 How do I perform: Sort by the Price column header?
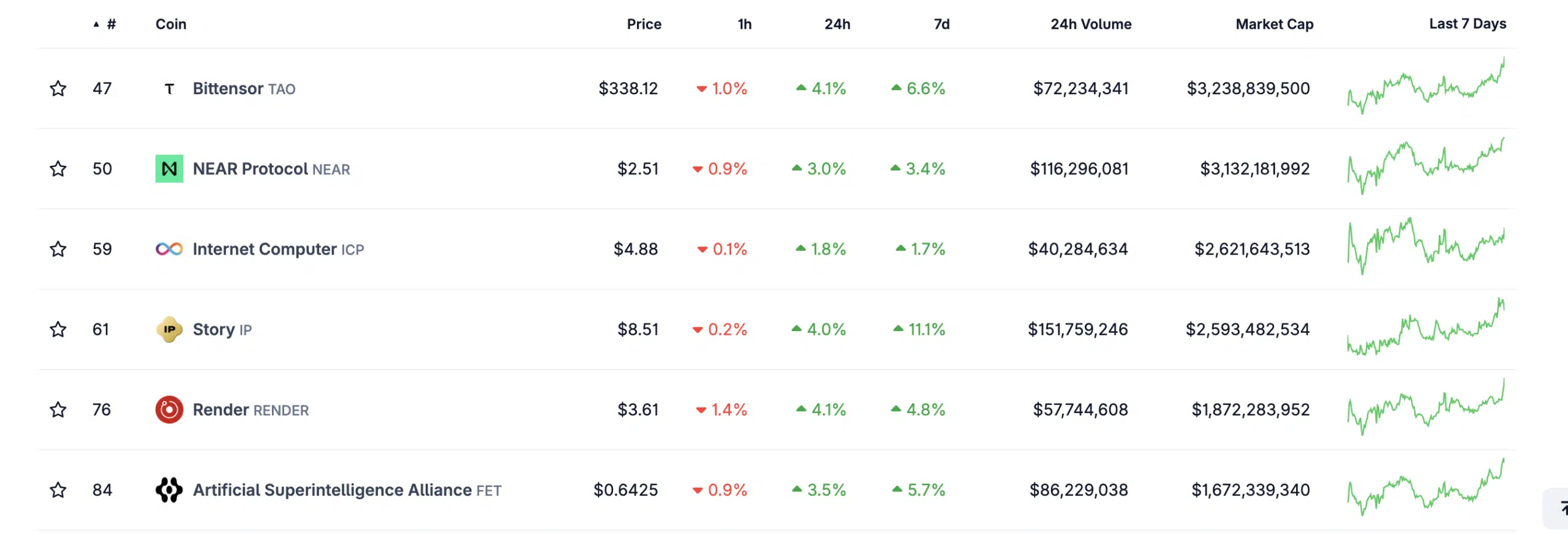644,24
